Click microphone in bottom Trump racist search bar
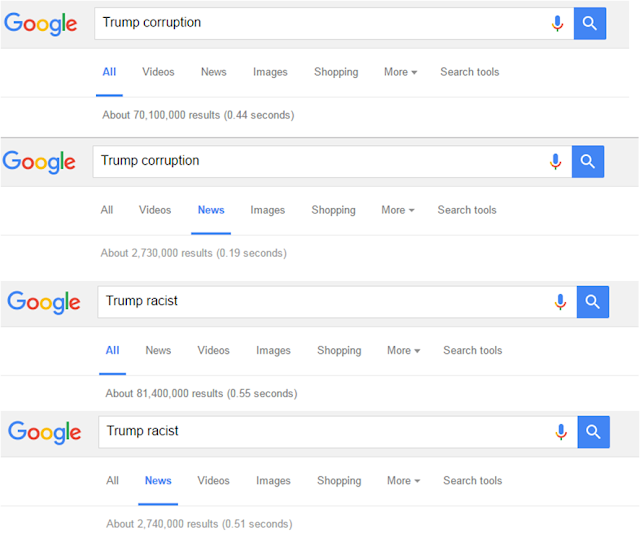Viewport: 640px width, 543px height. (x=561, y=432)
